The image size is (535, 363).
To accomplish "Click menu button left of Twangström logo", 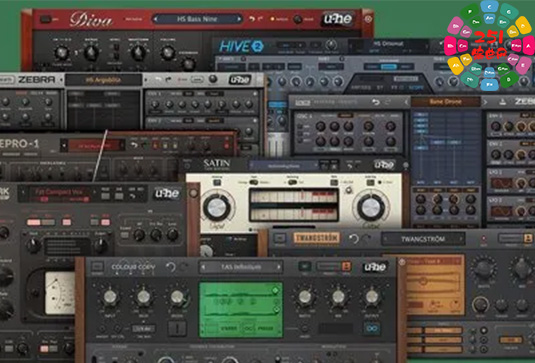I will pyautogui.click(x=280, y=238).
